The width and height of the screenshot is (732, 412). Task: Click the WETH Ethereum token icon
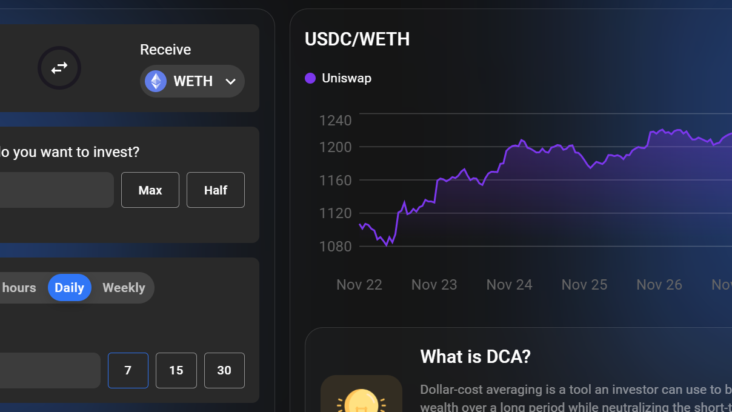(156, 81)
